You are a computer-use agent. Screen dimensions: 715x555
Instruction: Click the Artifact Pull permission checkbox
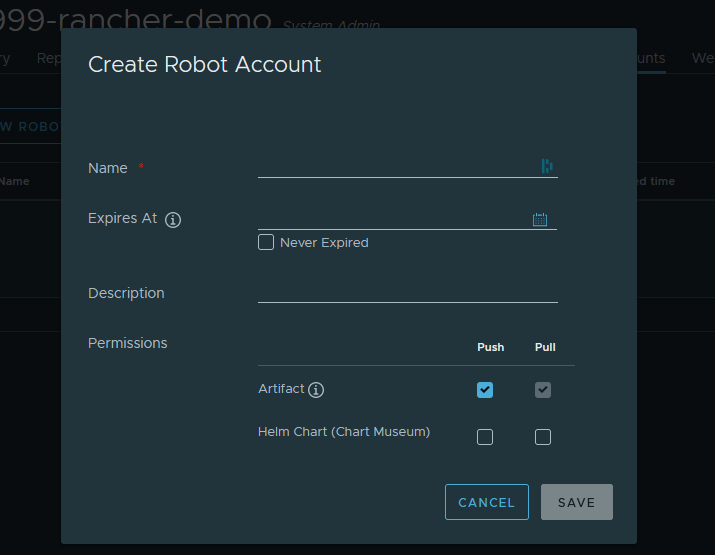(543, 390)
